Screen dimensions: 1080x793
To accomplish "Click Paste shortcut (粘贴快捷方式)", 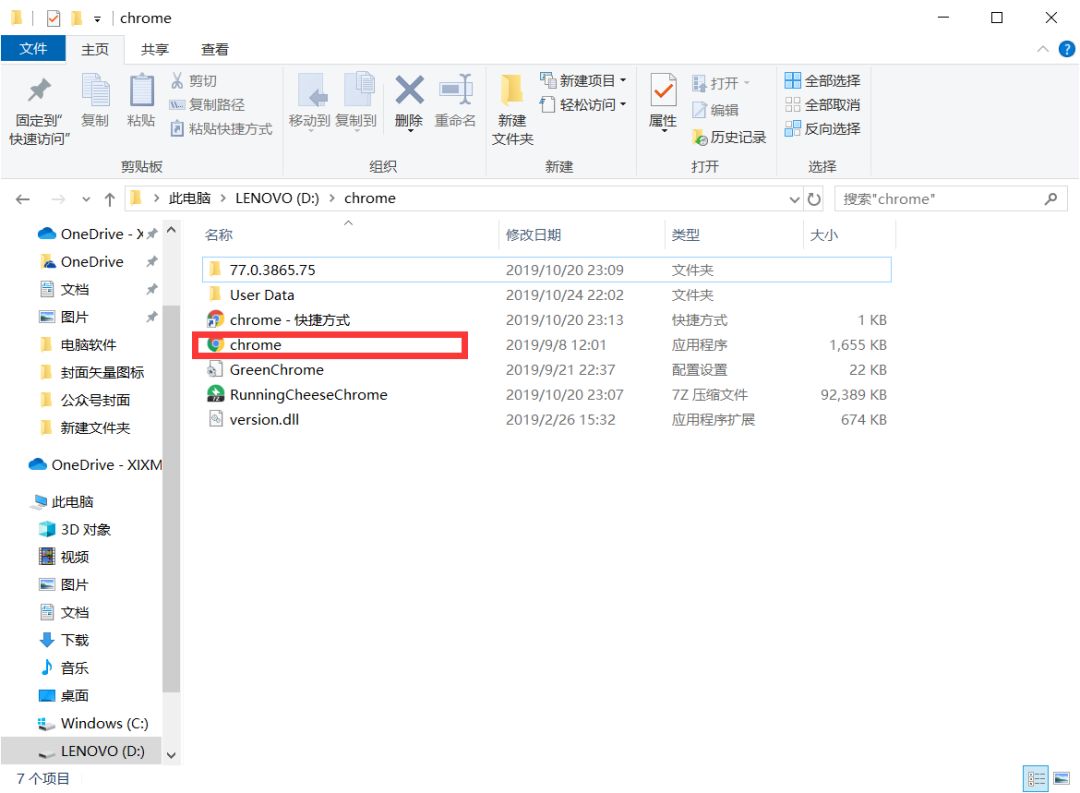I will (221, 129).
